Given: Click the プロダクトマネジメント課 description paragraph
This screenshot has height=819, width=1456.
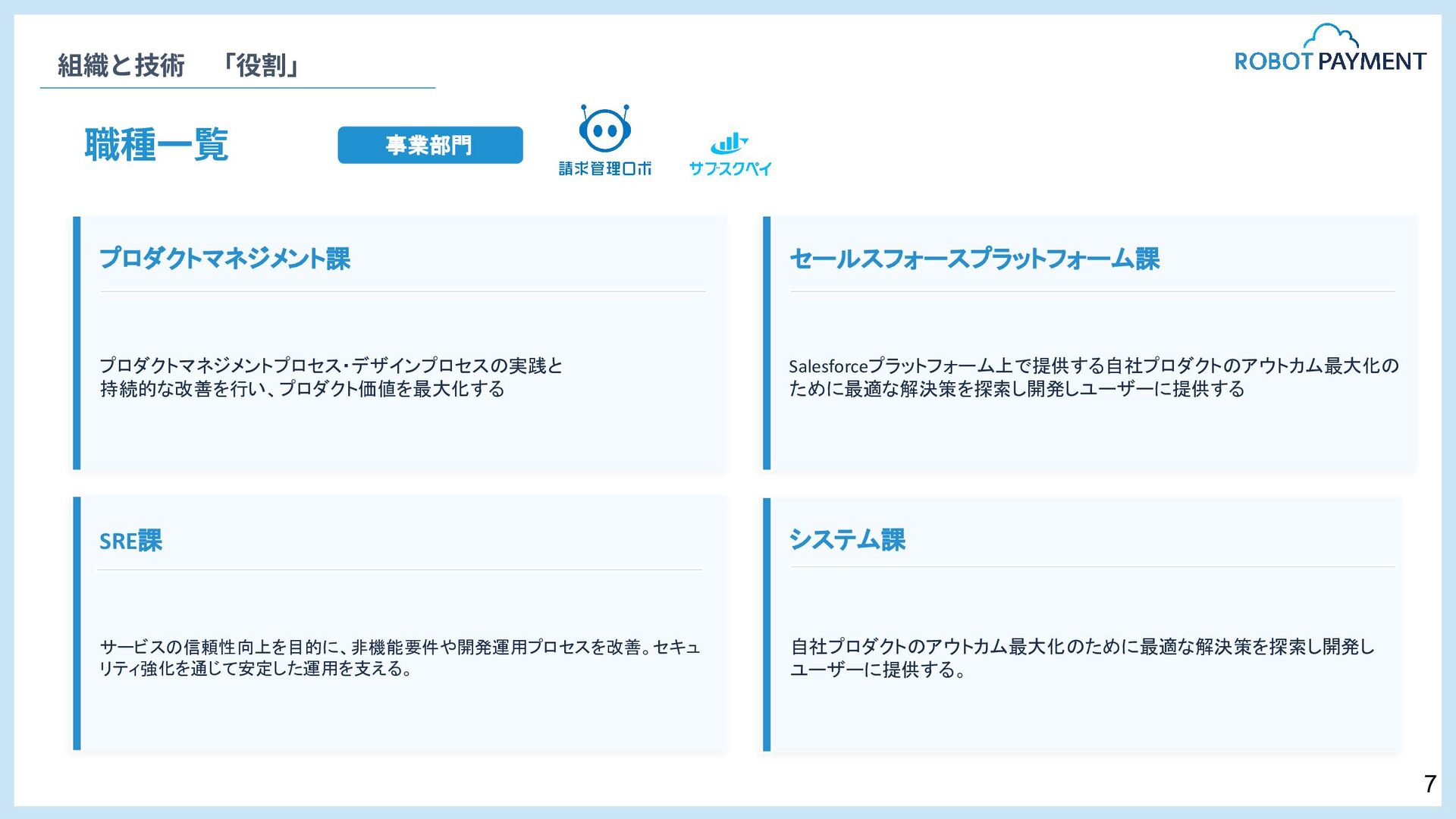Looking at the screenshot, I should (x=331, y=377).
